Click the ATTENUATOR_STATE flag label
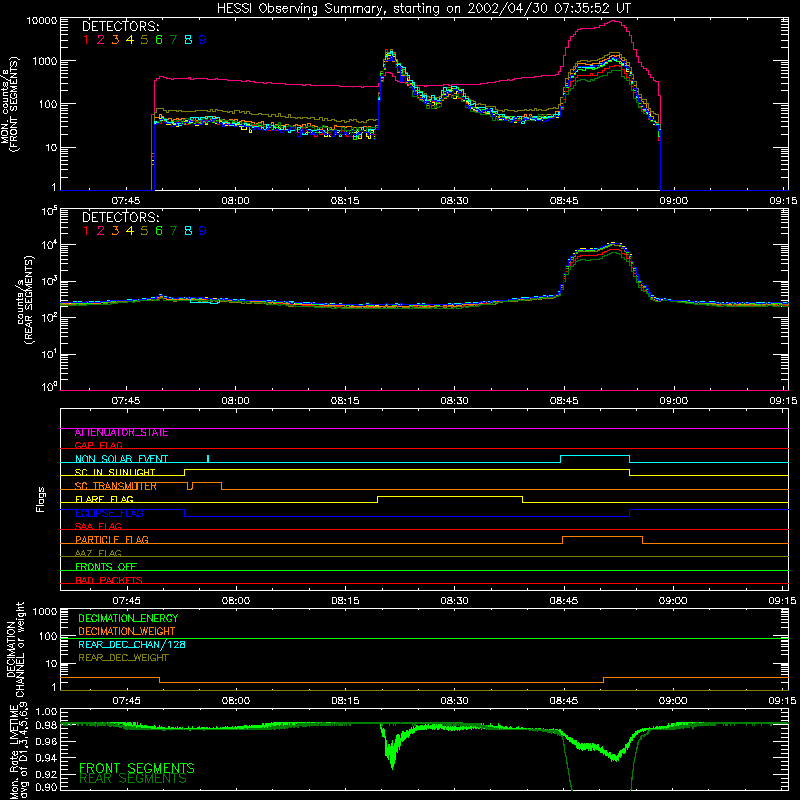Viewport: 800px width, 800px height. (121, 433)
